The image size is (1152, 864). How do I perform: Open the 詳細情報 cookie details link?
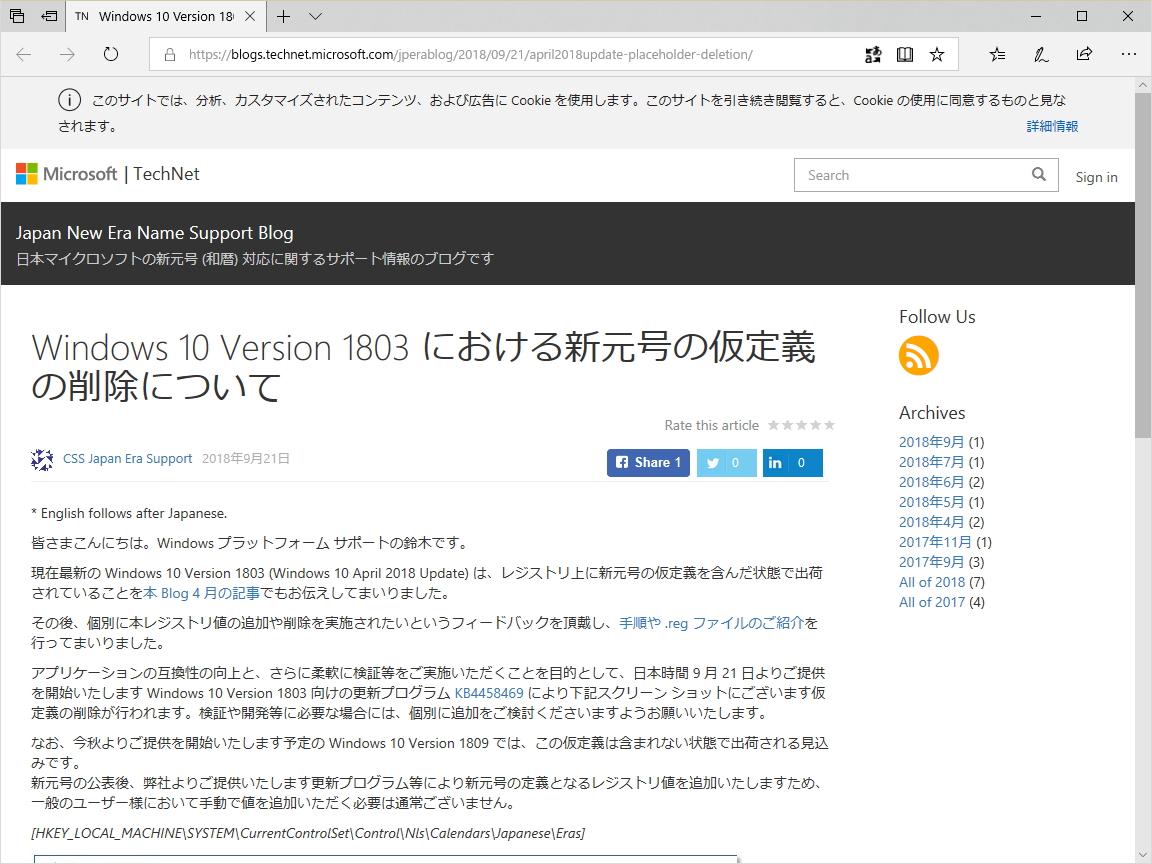(1051, 126)
